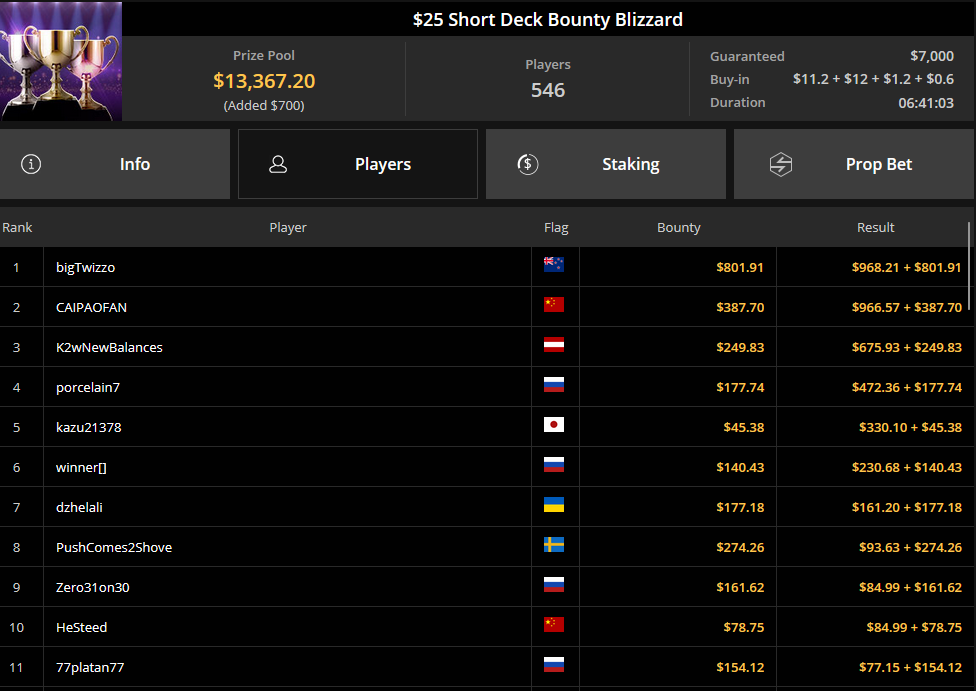Click the $801.91 bounty value
Screen dimensions: 976x691
click(x=739, y=268)
